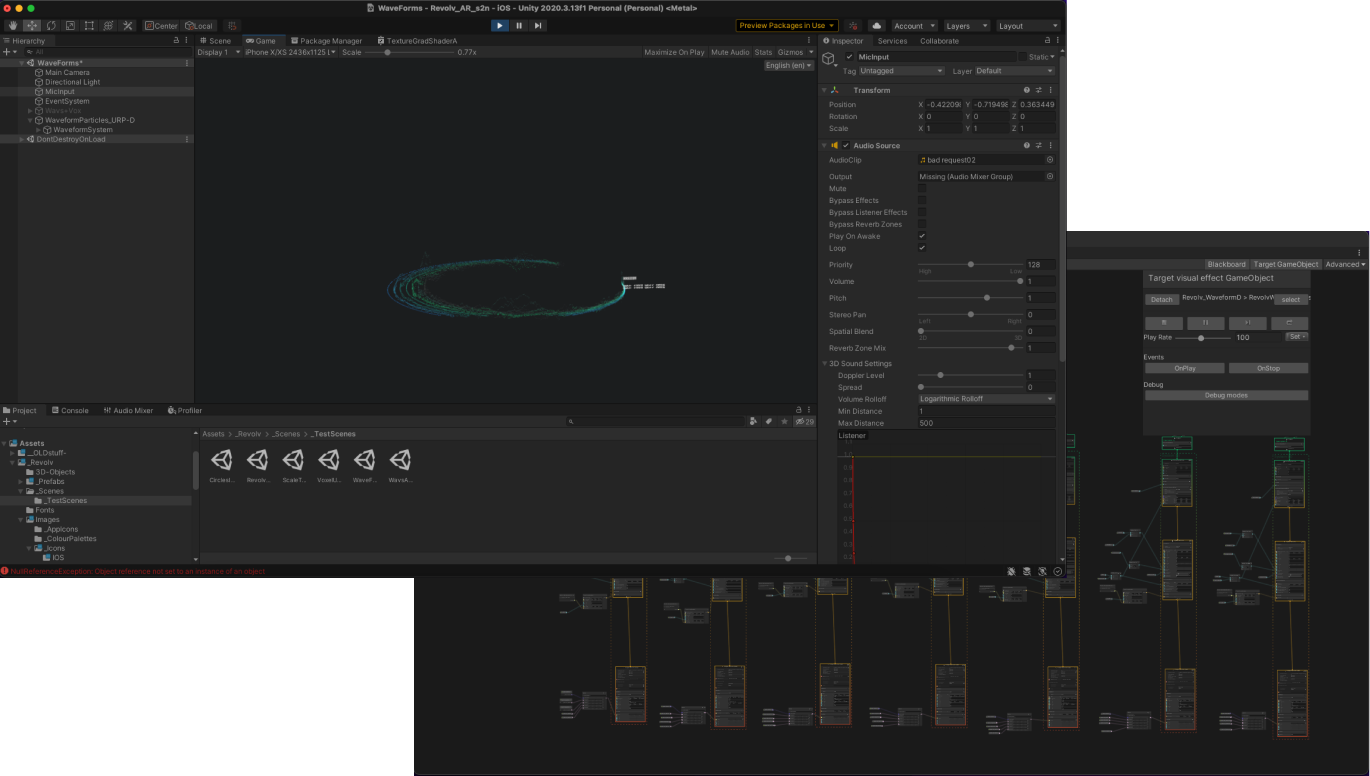Viewport: 1370px width, 776px height.
Task: Open the Account dropdown
Action: (x=914, y=26)
